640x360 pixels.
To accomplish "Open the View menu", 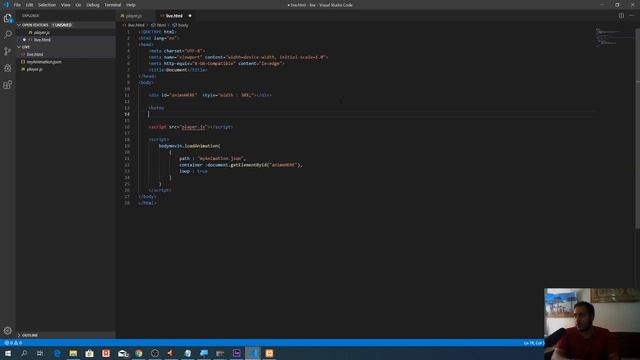I will (66, 5).
